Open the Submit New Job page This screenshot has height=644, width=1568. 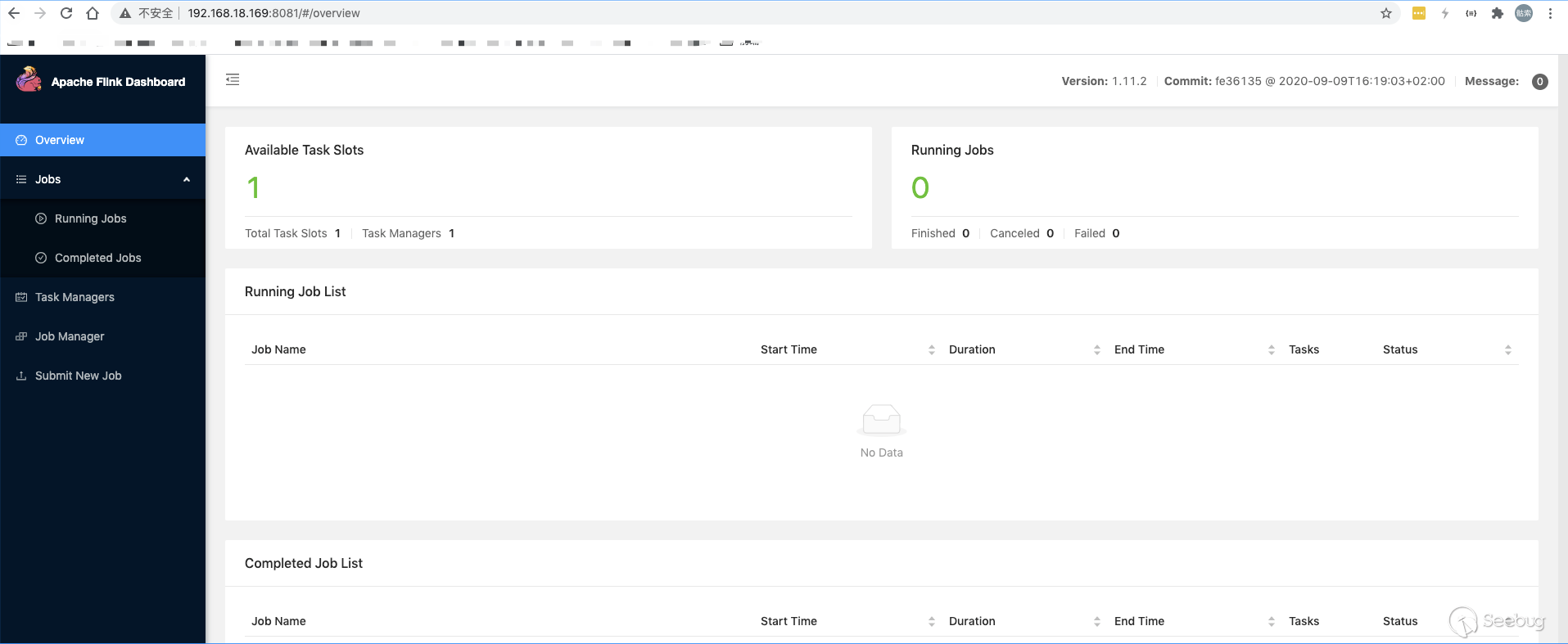coord(78,376)
